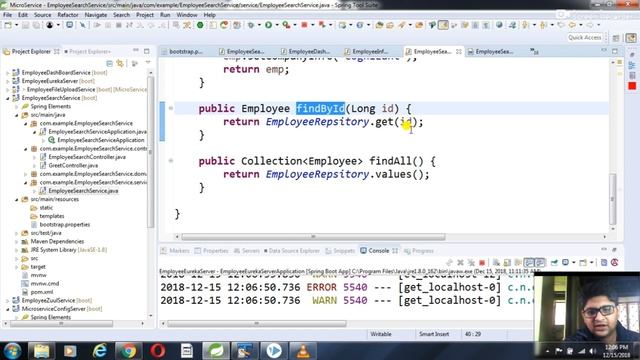Toggle Show Console on Standard Out
The image size is (640, 360).
point(529,262)
